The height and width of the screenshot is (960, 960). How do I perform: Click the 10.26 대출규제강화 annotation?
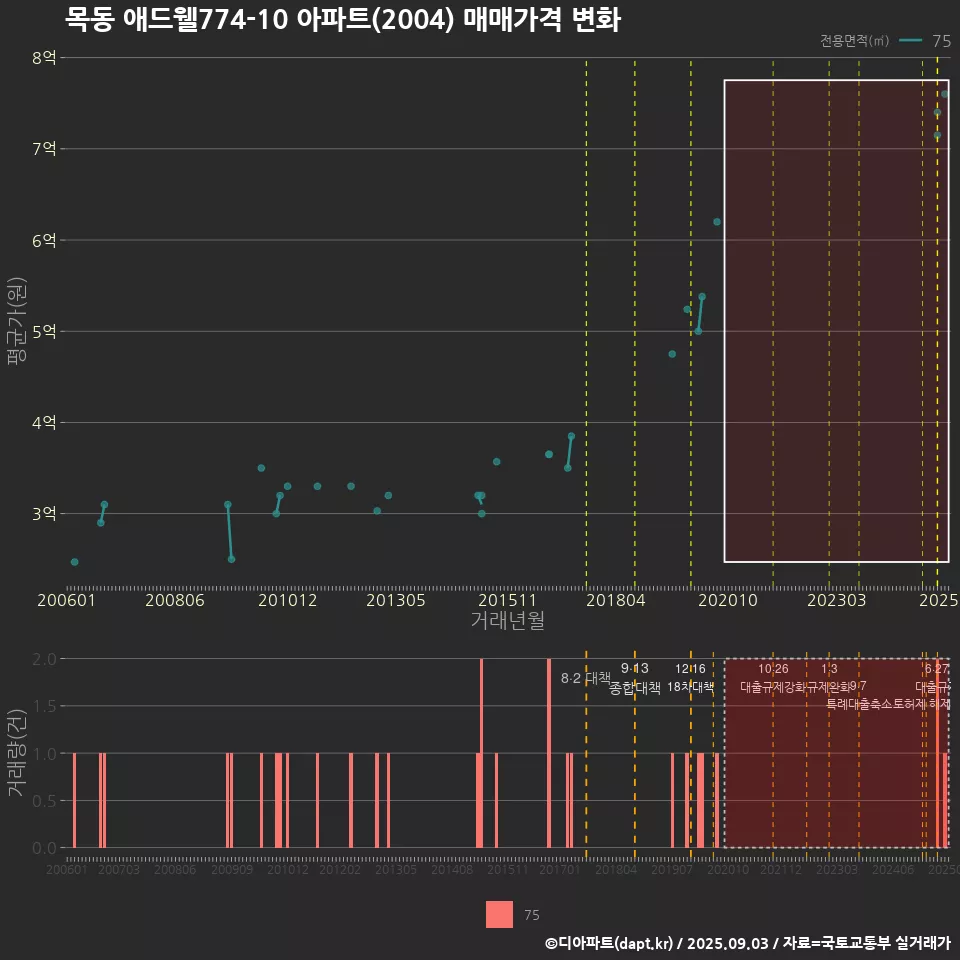[x=773, y=678]
